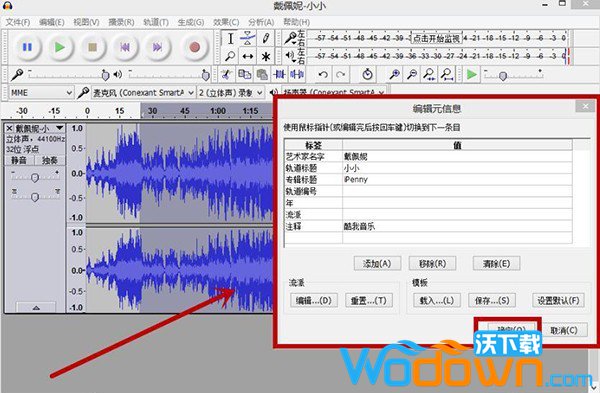Click the genre Reset...(T) button

click(x=369, y=300)
